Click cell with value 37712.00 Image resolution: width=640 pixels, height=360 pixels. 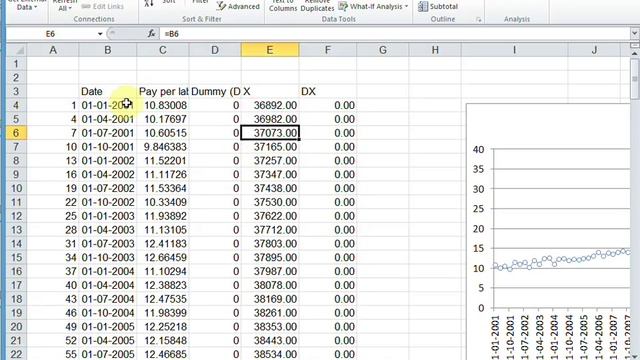(x=270, y=230)
